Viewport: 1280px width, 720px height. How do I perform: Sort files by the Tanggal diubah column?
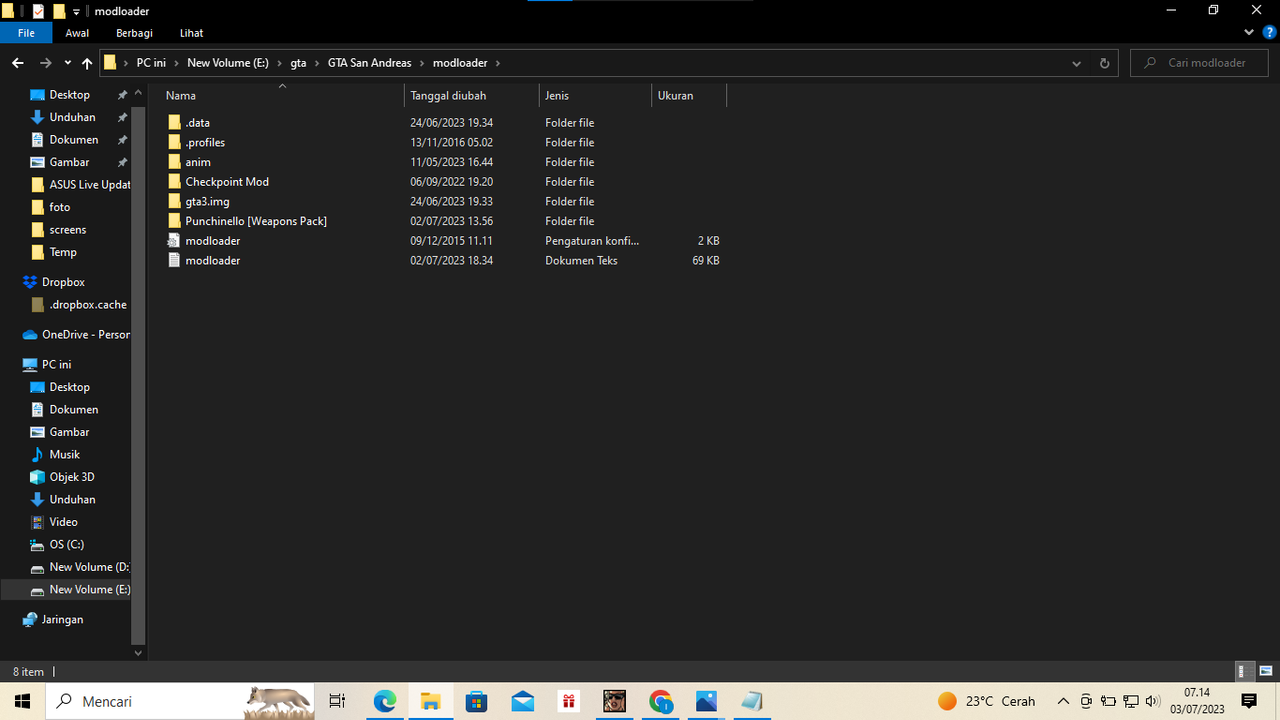click(x=471, y=95)
